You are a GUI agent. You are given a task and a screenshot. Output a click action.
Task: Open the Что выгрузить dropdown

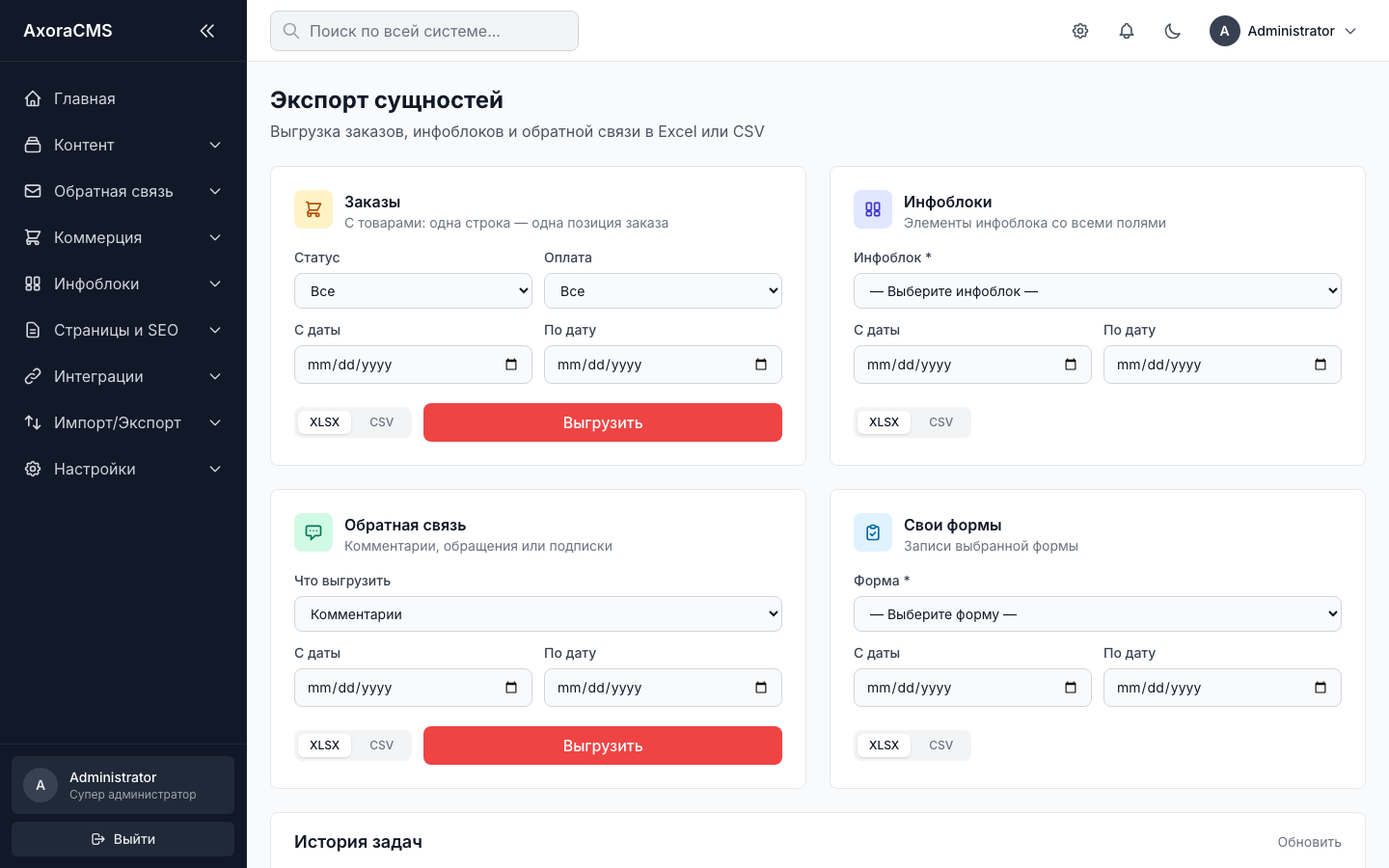(x=538, y=614)
